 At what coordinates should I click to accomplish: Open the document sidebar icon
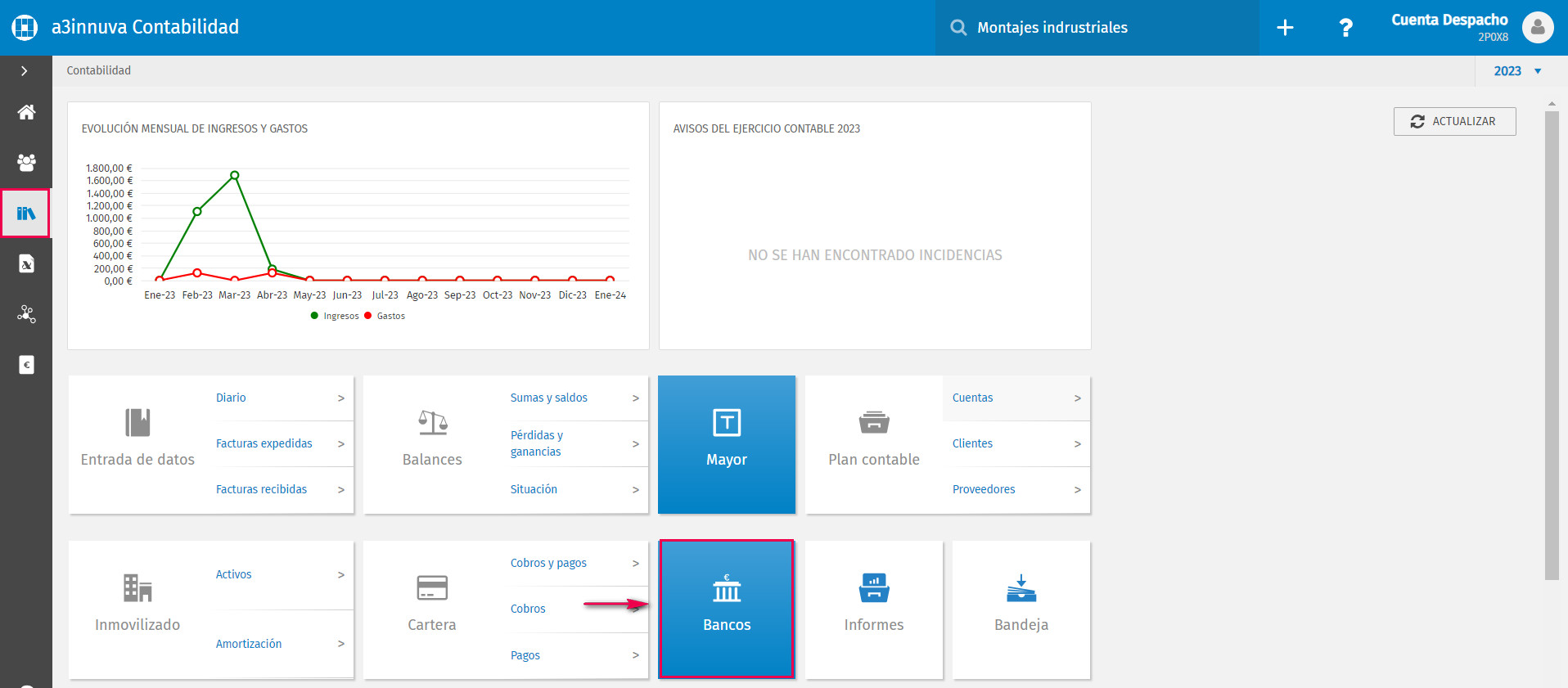tap(26, 263)
